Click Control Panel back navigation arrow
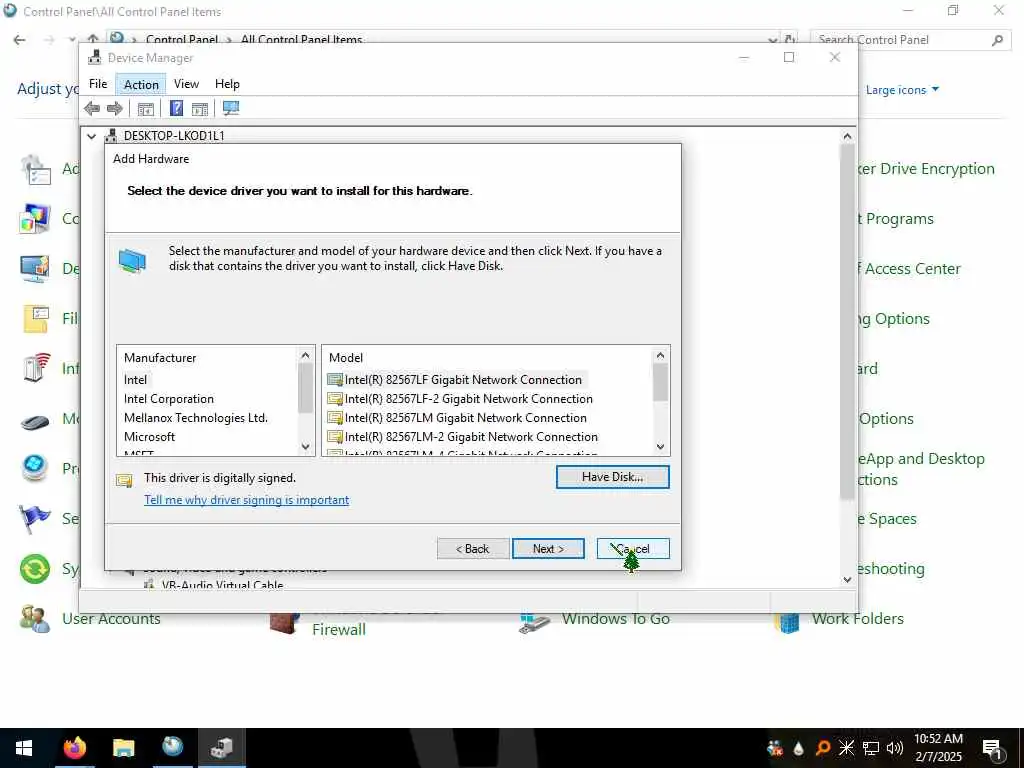This screenshot has height=768, width=1024. [20, 40]
